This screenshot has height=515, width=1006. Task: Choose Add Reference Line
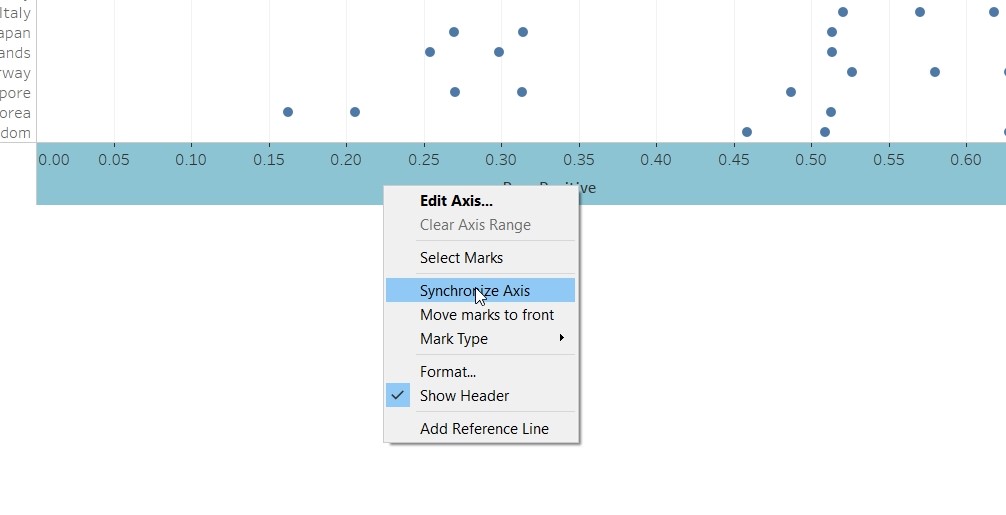click(484, 429)
